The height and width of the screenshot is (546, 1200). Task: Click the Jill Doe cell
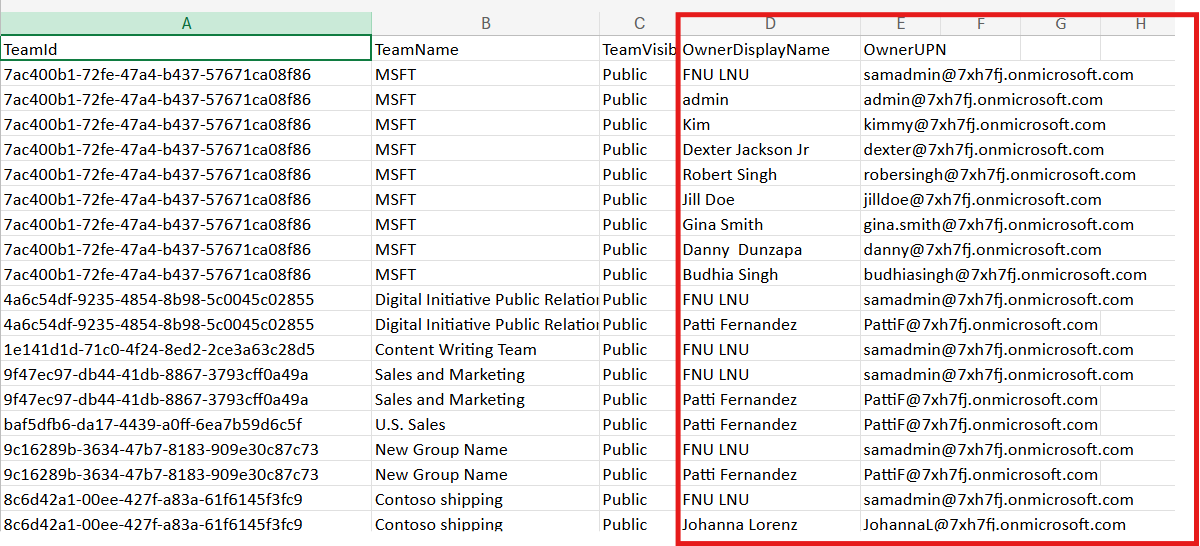pyautogui.click(x=769, y=199)
